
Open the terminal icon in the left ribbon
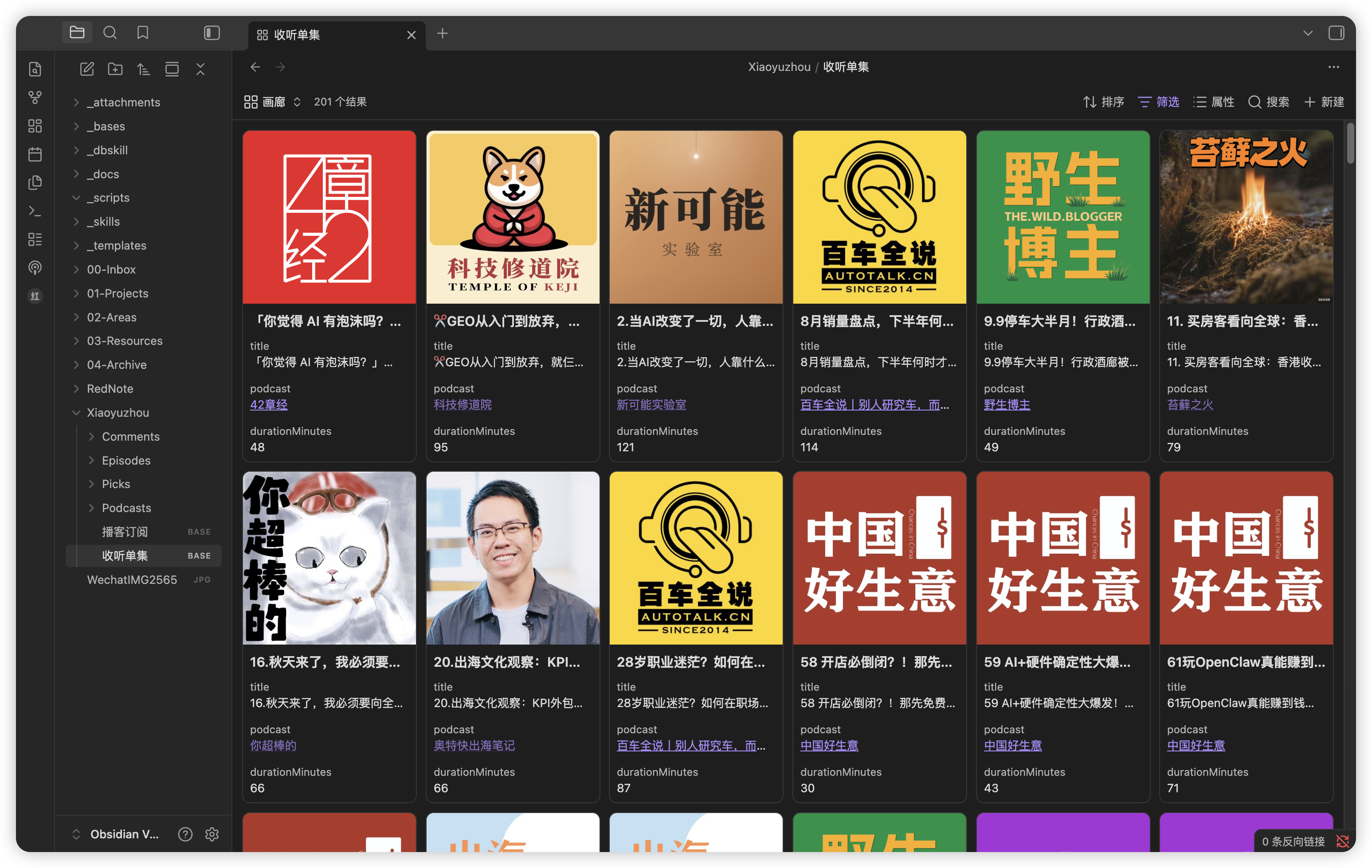click(x=35, y=211)
